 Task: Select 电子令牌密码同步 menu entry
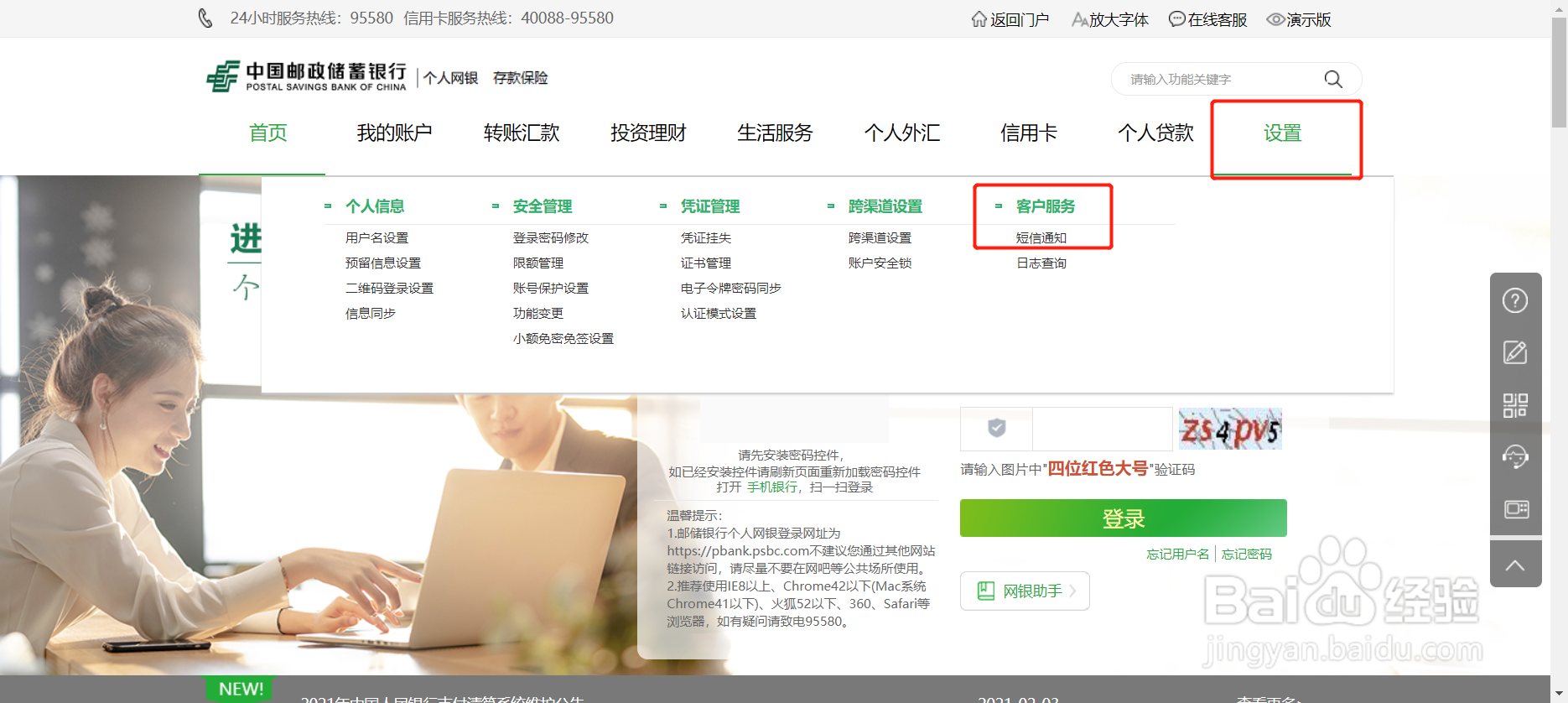coord(731,289)
